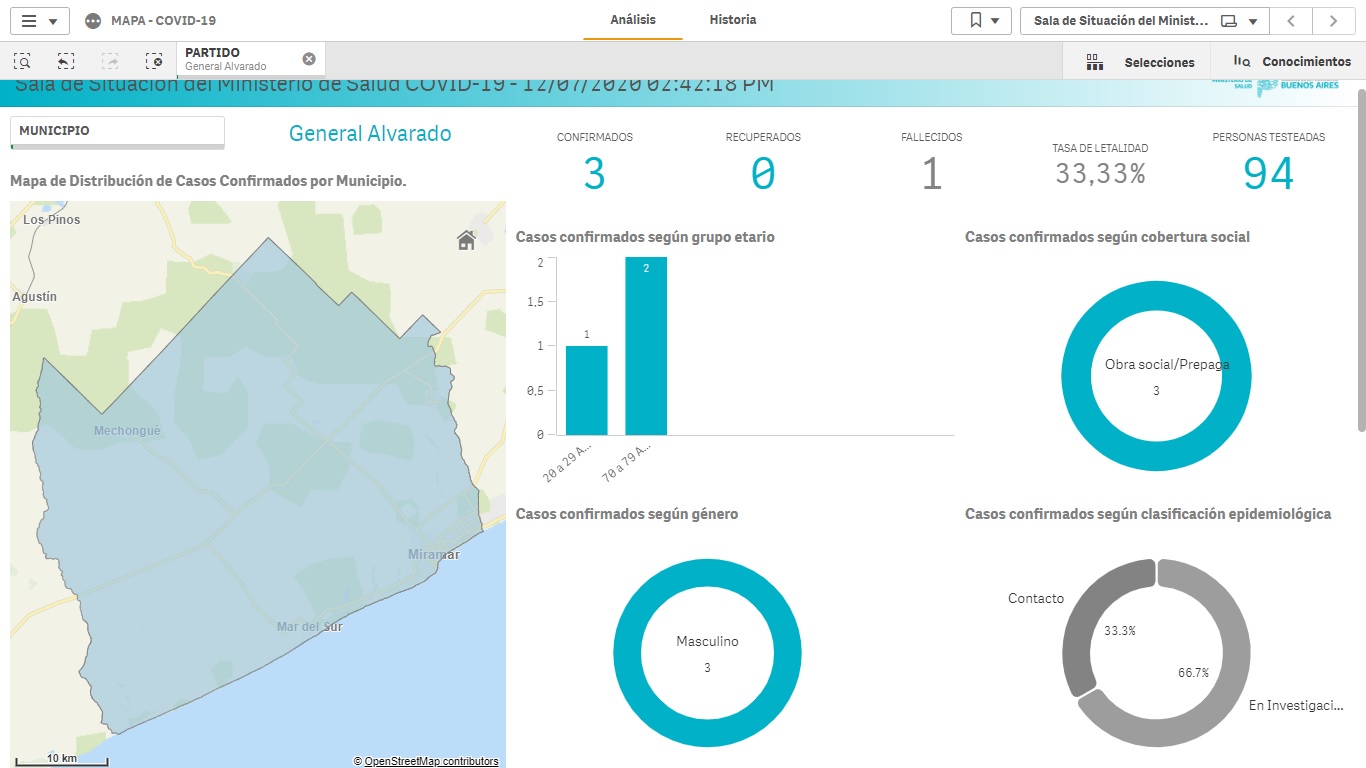Follow the OpenStreetMap contributors link
The width and height of the screenshot is (1366, 768).
(x=431, y=761)
